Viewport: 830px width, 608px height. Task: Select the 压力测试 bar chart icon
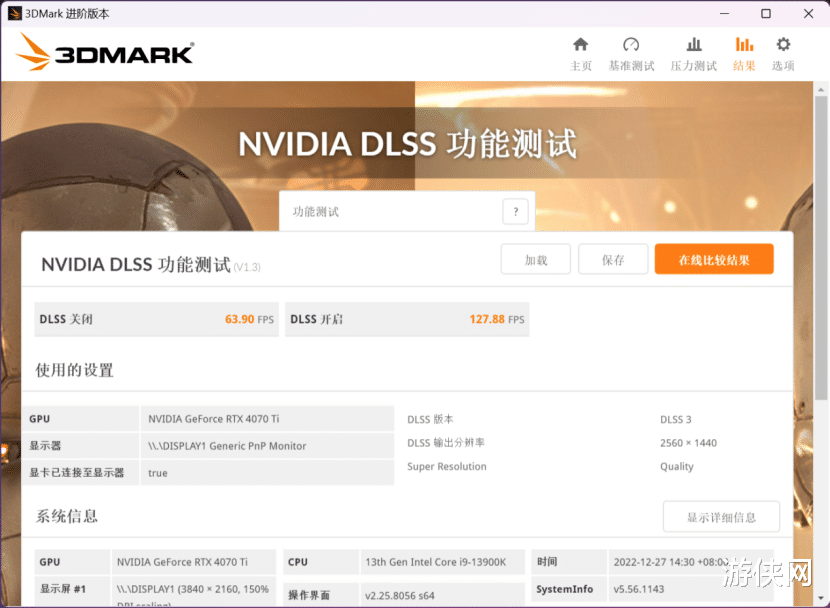[693, 45]
